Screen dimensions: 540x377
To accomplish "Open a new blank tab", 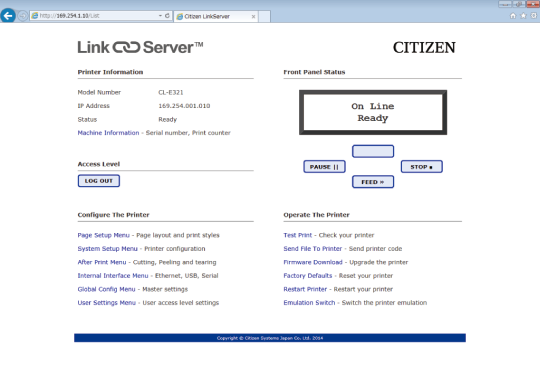I will [264, 16].
